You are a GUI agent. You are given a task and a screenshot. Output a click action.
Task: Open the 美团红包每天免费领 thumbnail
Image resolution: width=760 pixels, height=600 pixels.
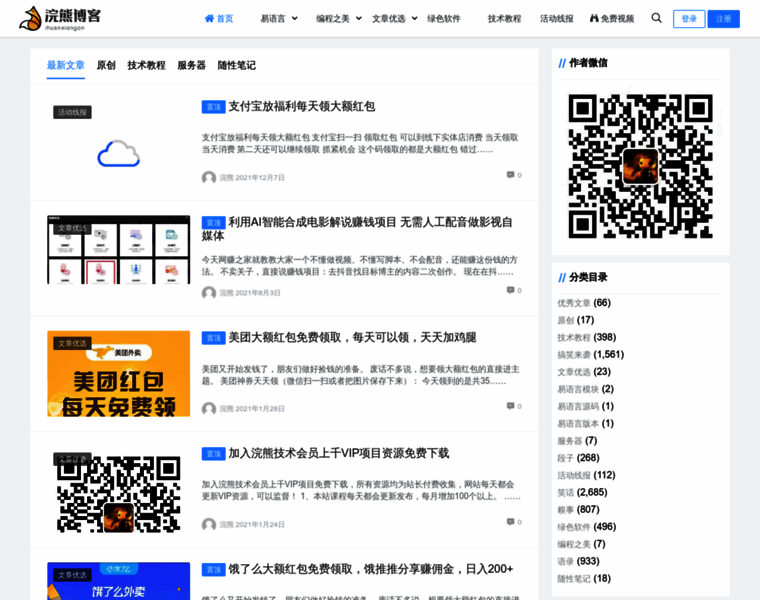click(x=119, y=374)
